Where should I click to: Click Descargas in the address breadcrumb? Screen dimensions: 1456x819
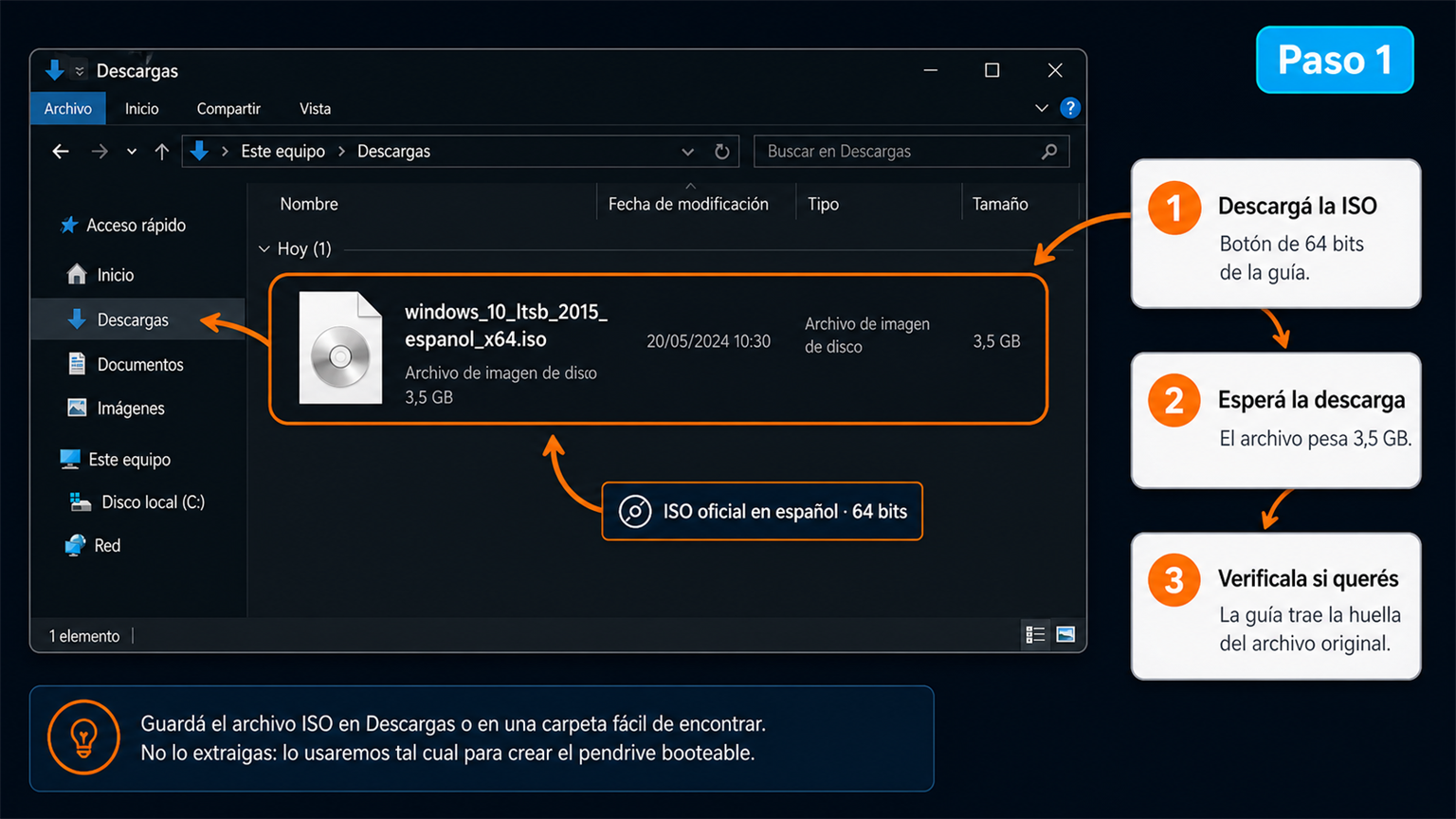click(393, 152)
